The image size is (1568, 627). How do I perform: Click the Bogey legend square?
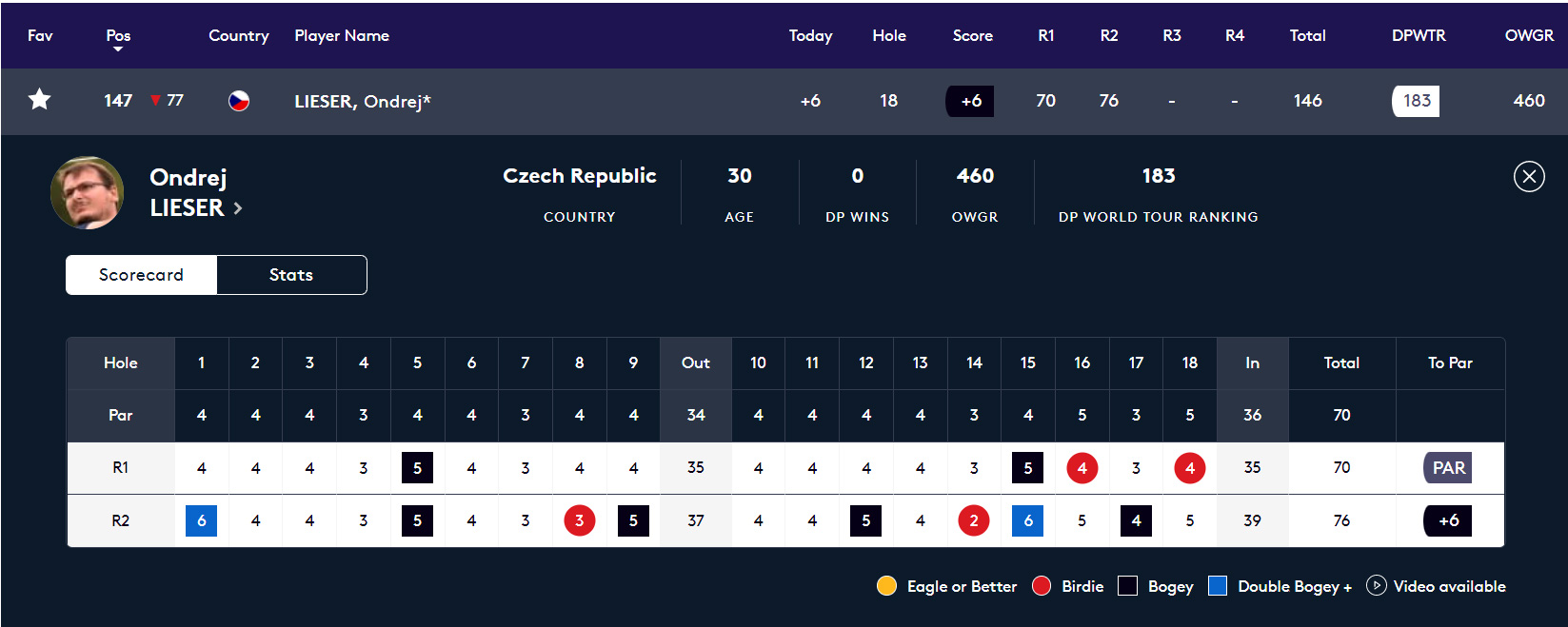tap(1128, 586)
